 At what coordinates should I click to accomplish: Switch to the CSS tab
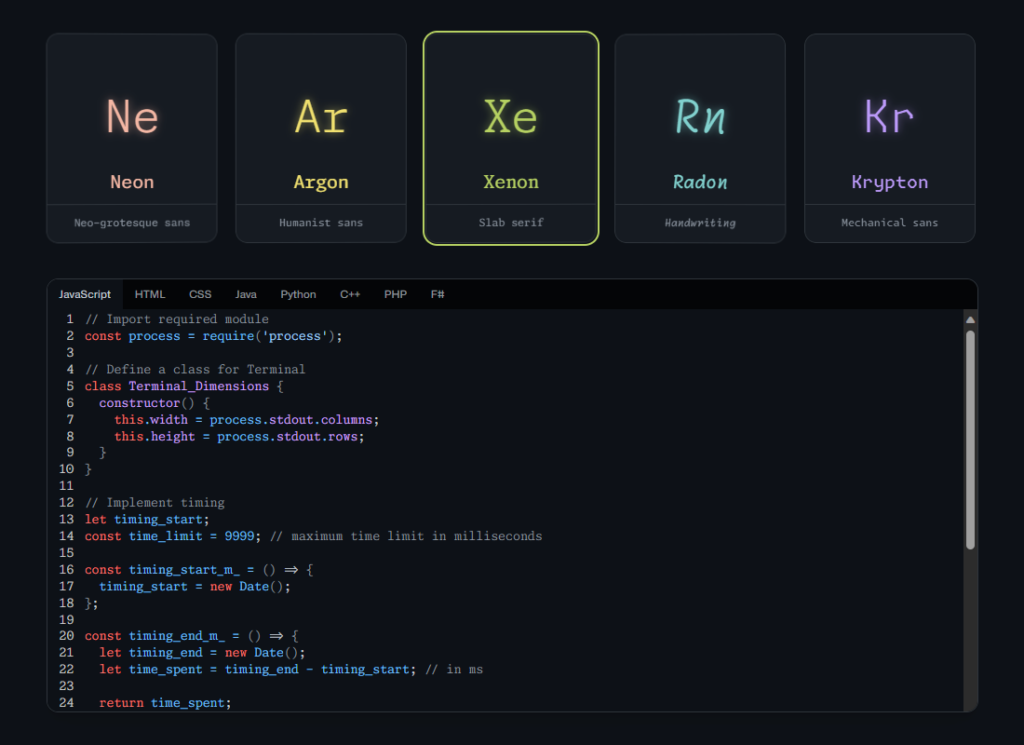click(200, 294)
